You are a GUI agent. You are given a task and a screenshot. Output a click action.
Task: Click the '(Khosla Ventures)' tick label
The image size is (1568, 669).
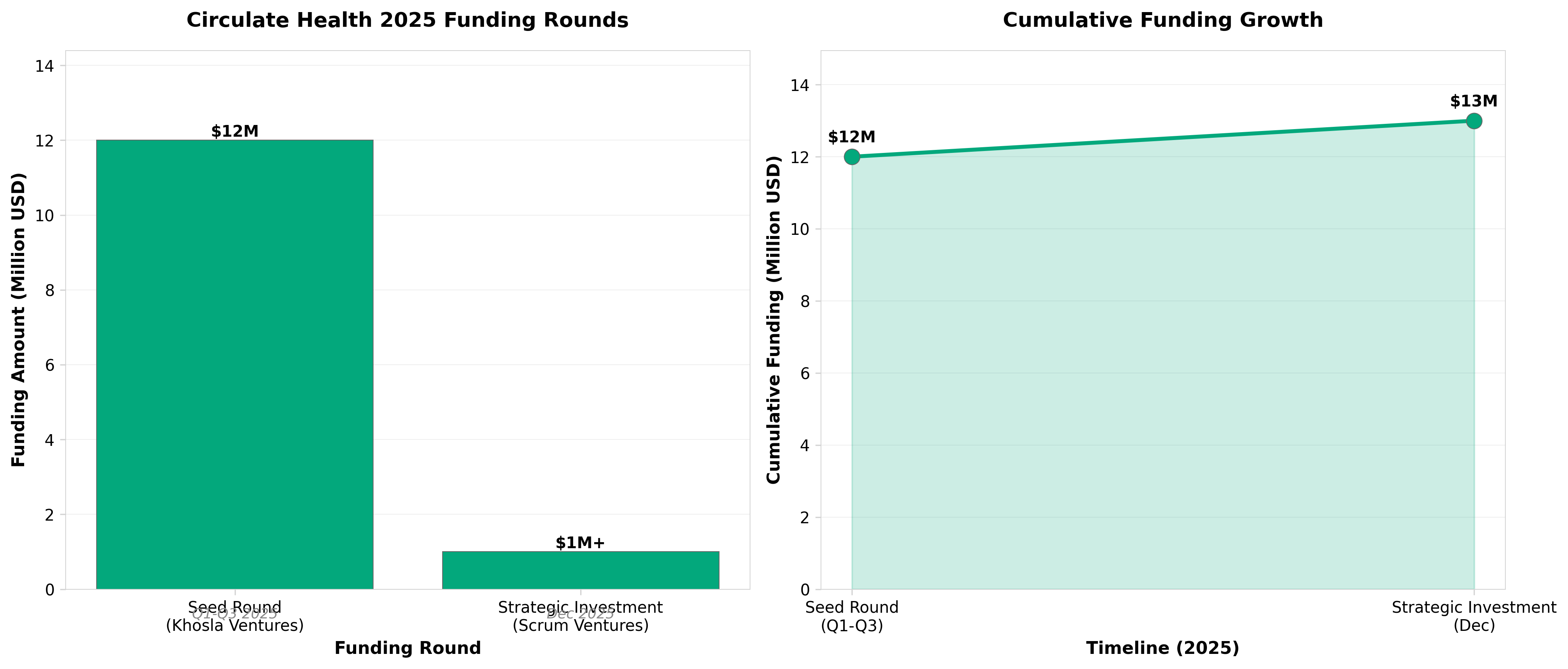[234, 626]
